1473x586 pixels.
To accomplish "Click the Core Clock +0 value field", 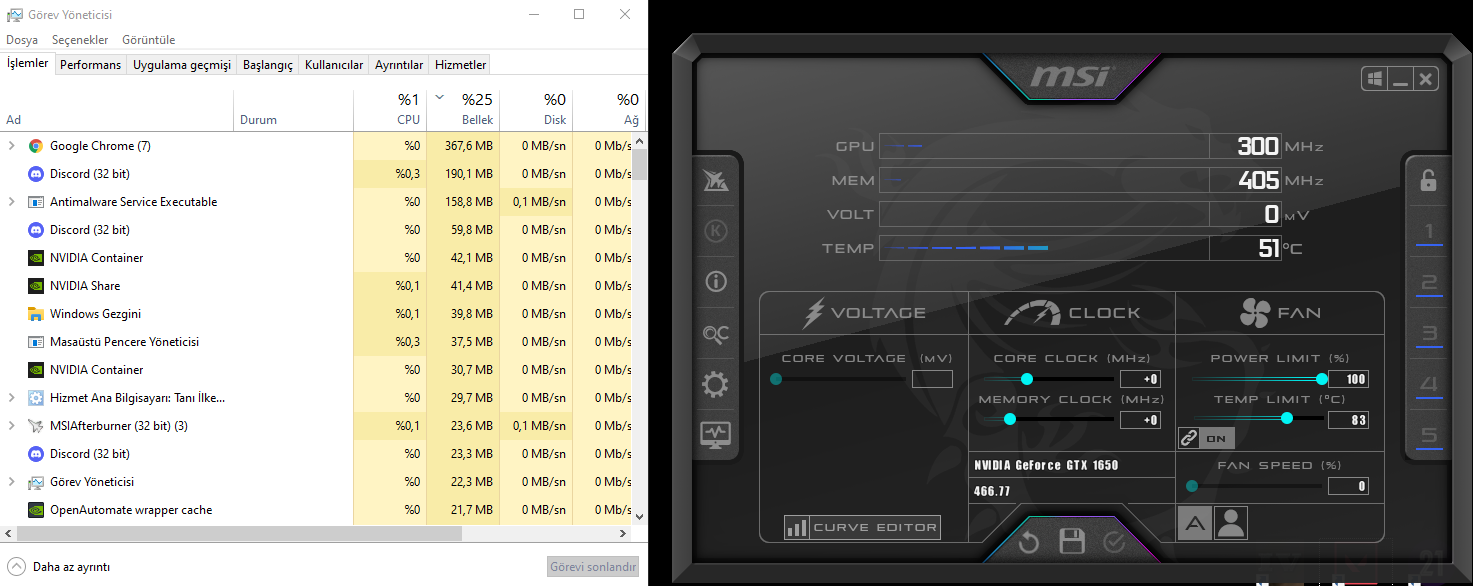I will coord(1140,379).
